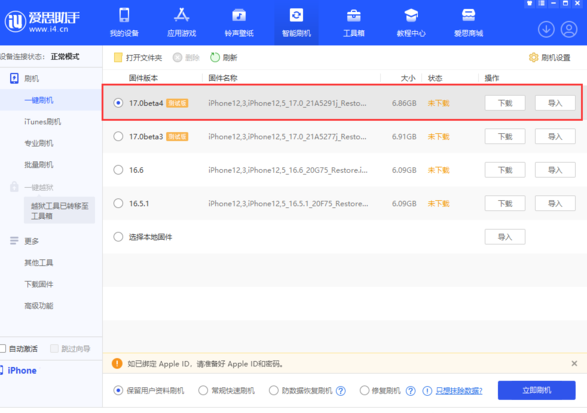Open 工具箱 toolbox section

[x=354, y=22]
